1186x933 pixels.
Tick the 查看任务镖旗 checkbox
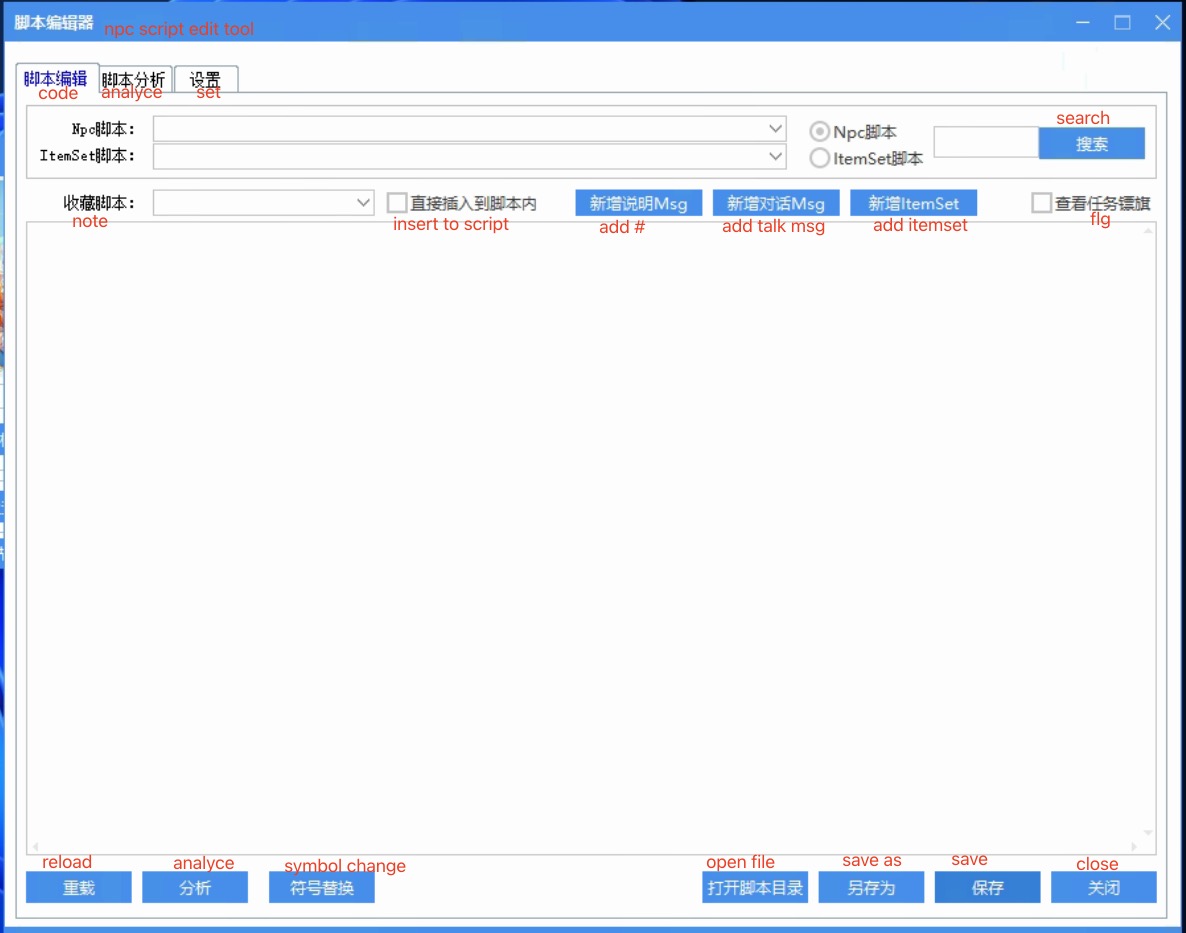tap(1042, 203)
